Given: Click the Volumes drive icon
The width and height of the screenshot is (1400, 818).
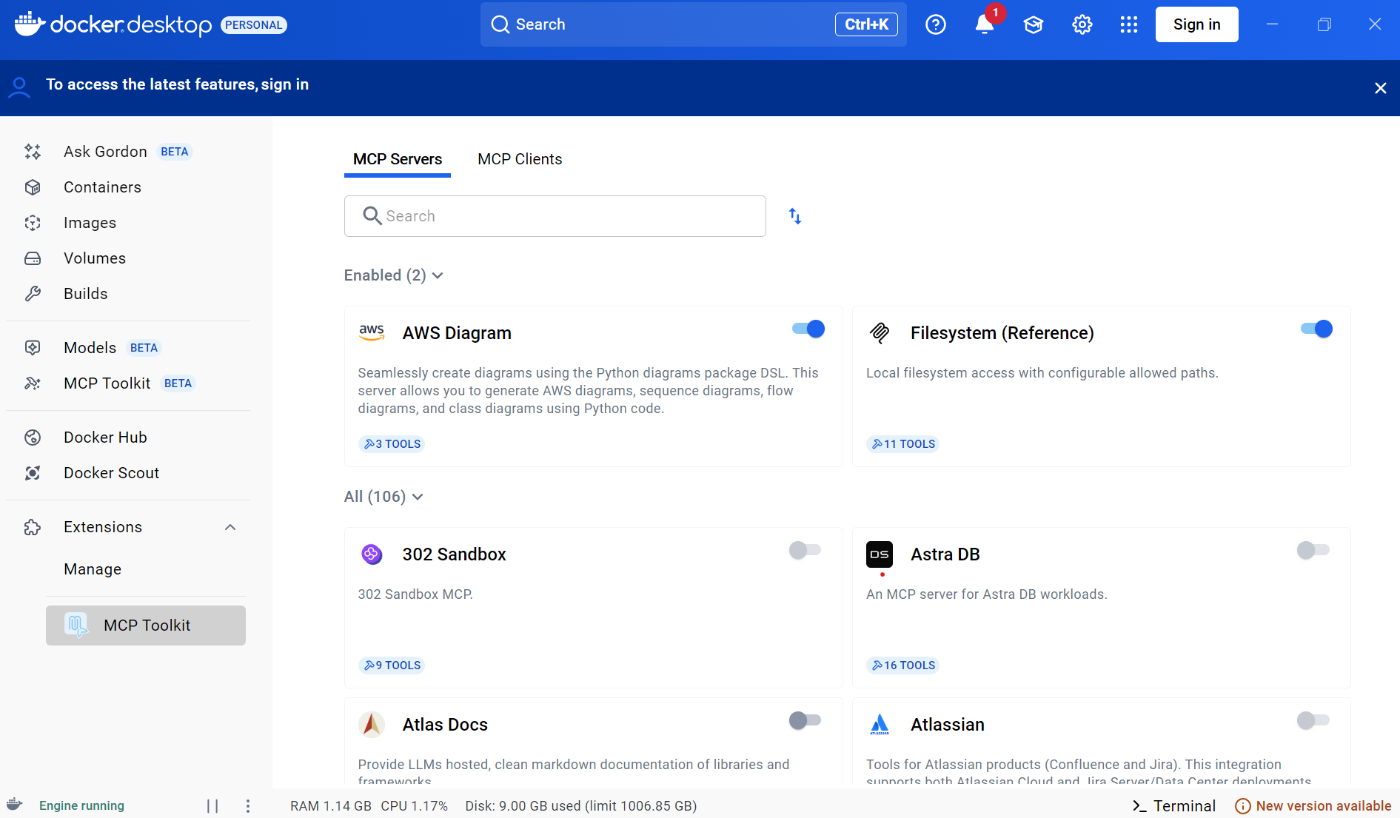Looking at the screenshot, I should click(x=33, y=258).
